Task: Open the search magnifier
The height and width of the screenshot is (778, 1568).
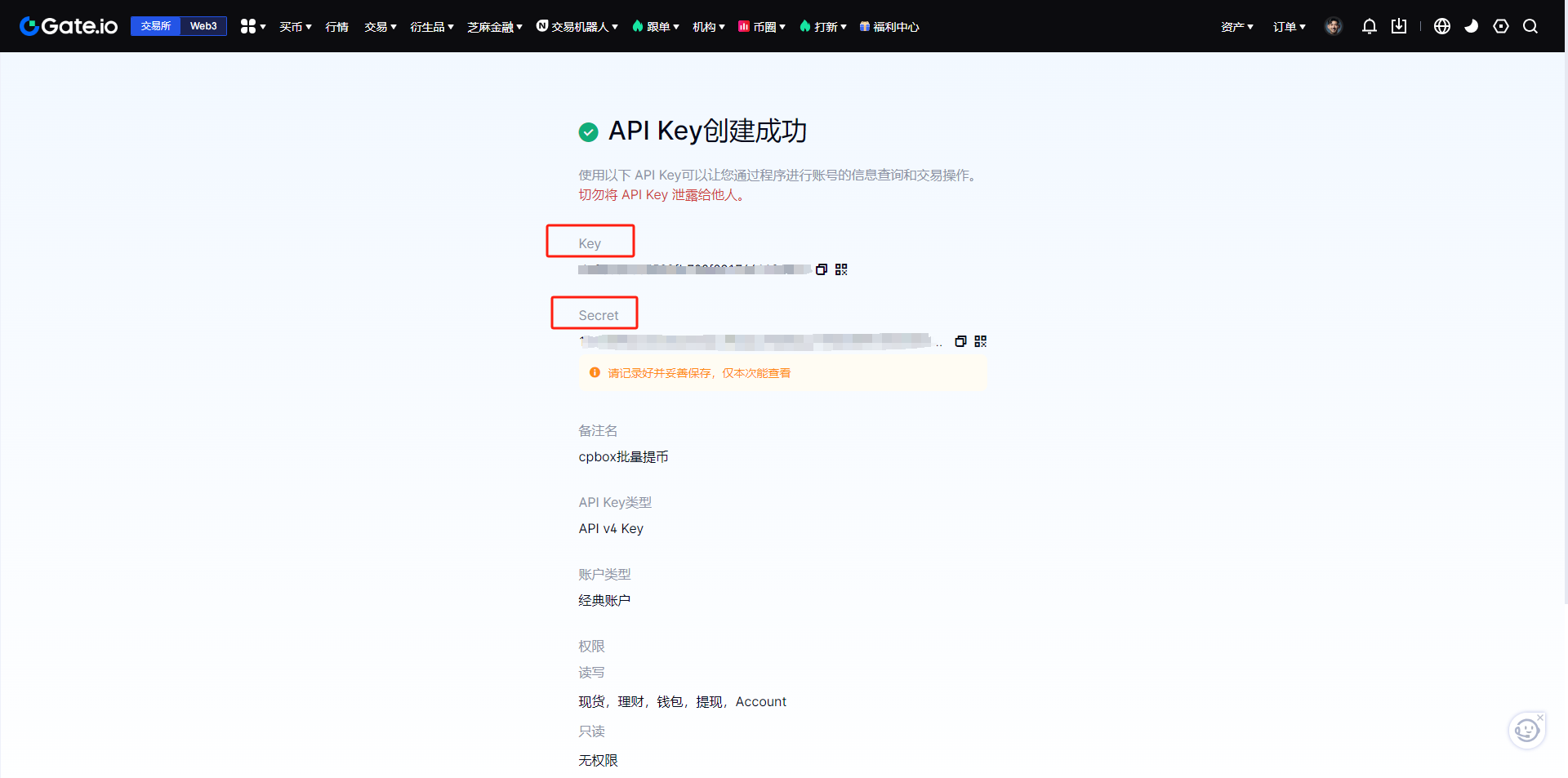Action: click(1530, 26)
